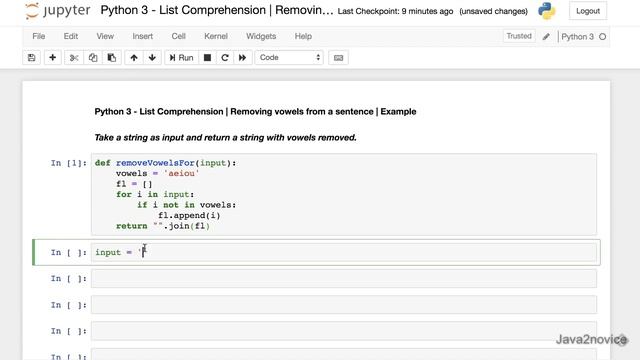Restart kernel and run all icon
The height and width of the screenshot is (360, 640).
point(242,58)
